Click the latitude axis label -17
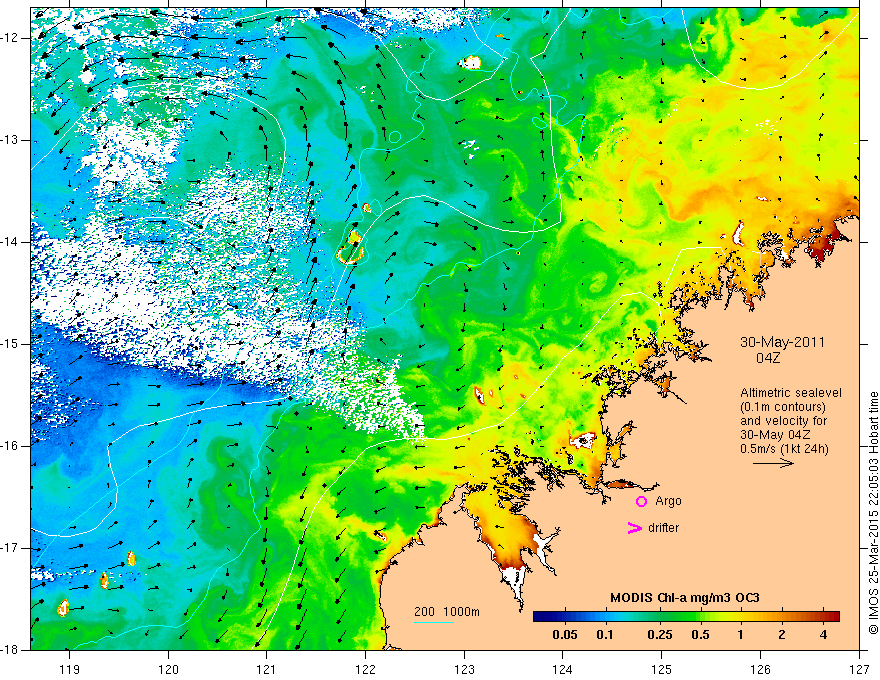The width and height of the screenshot is (880, 680). point(11,548)
